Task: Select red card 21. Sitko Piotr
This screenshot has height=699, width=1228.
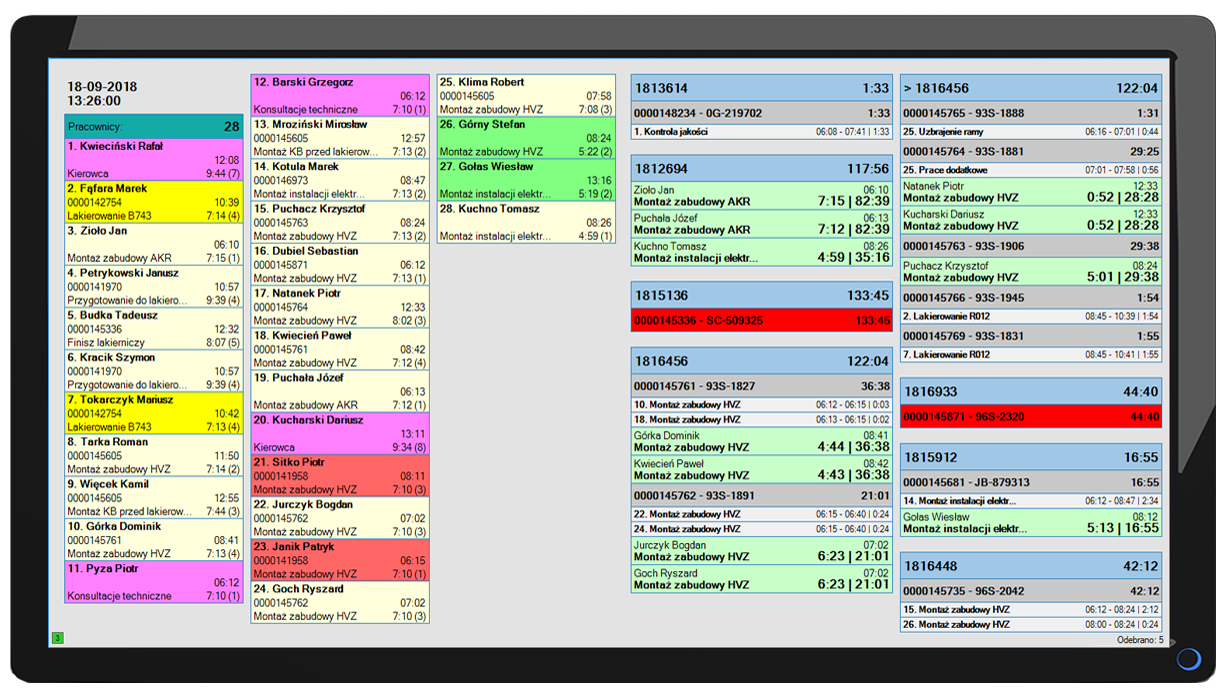Action: [340, 476]
